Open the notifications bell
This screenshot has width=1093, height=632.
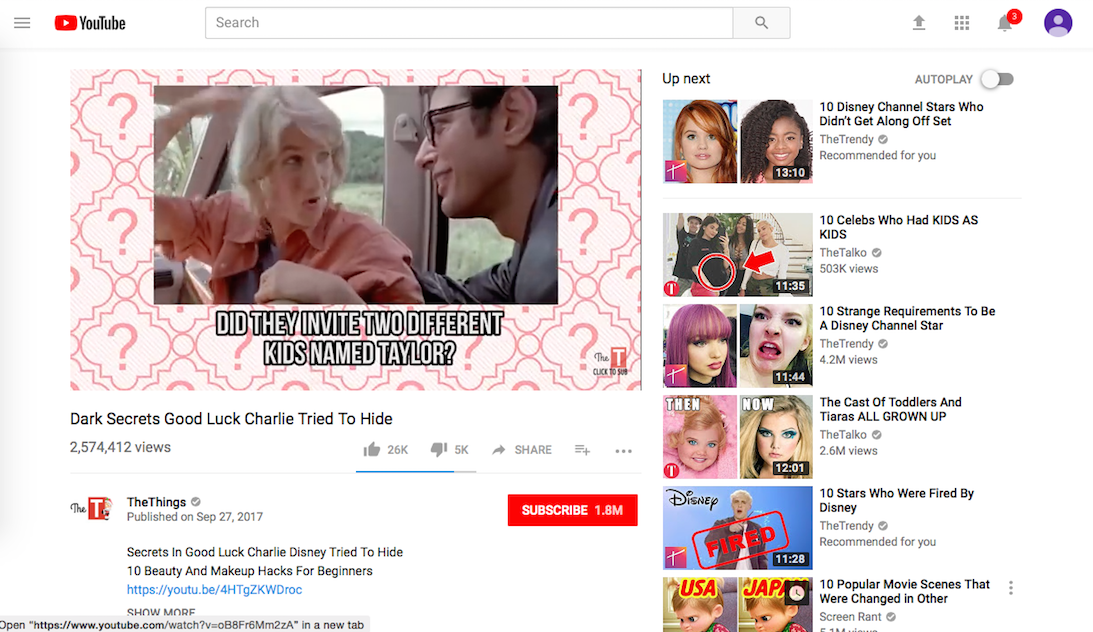[x=1004, y=23]
